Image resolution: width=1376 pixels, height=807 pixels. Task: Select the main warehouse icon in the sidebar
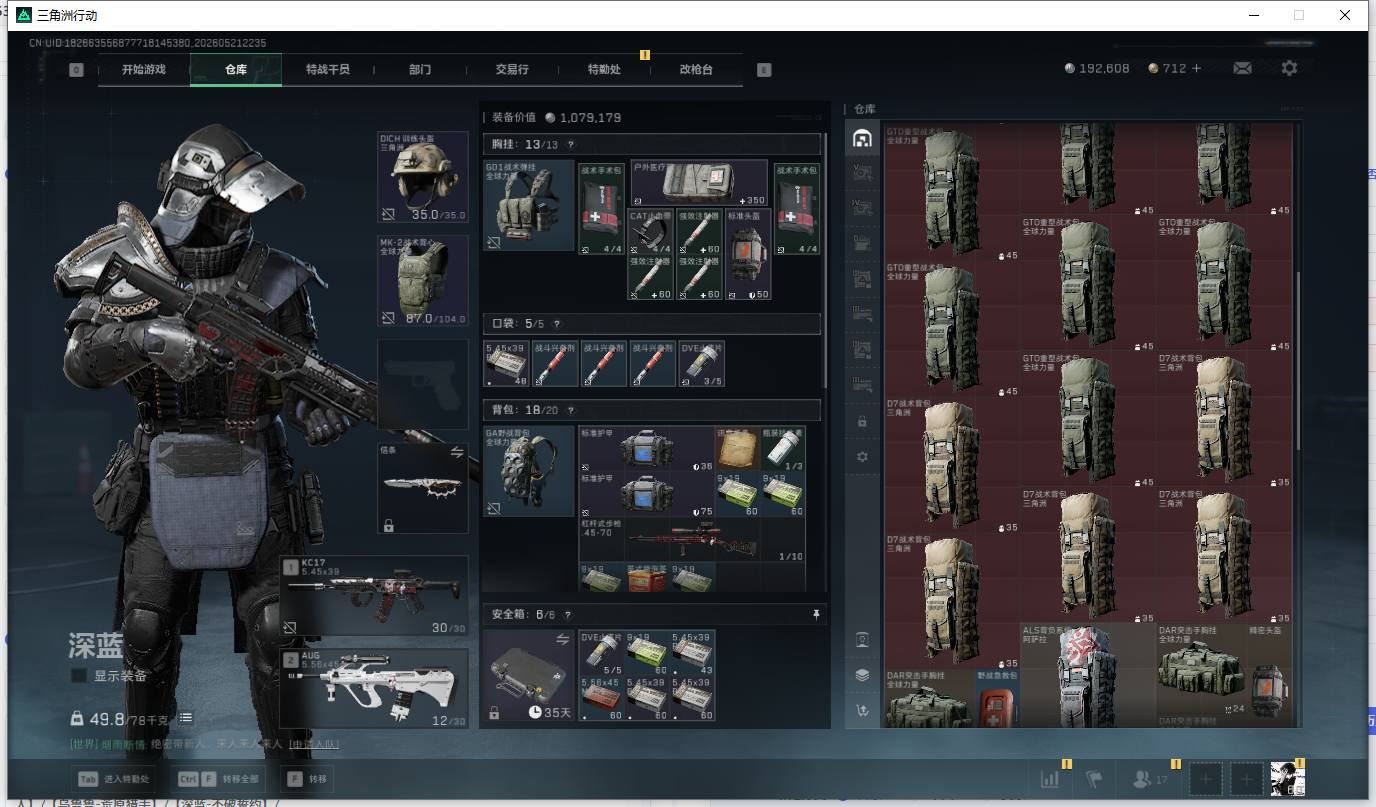862,139
